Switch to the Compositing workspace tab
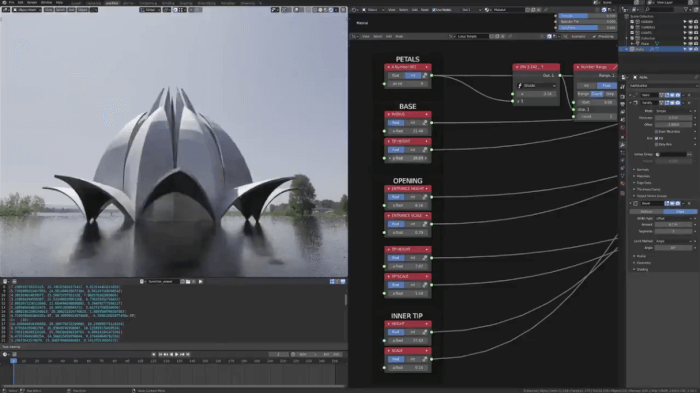 click(x=148, y=3)
